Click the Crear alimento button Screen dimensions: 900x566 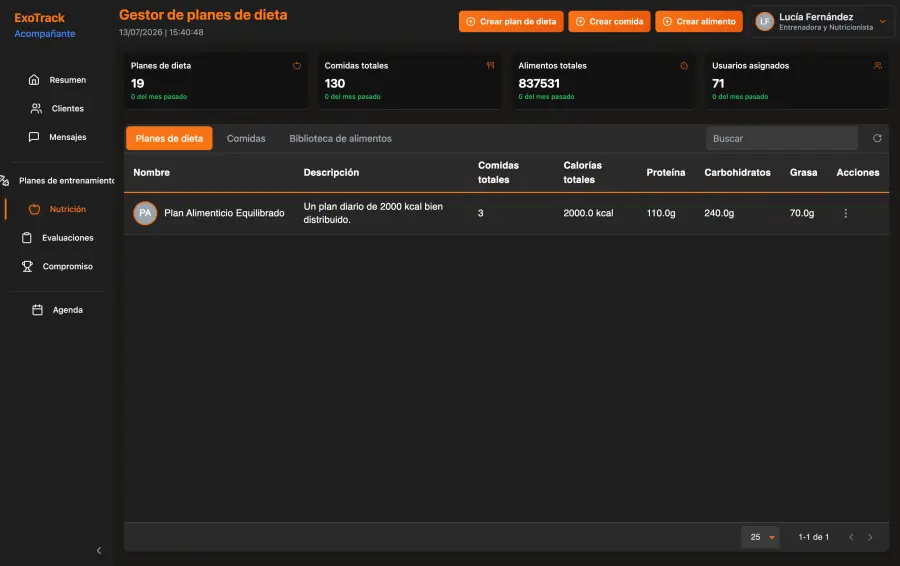[x=699, y=22]
